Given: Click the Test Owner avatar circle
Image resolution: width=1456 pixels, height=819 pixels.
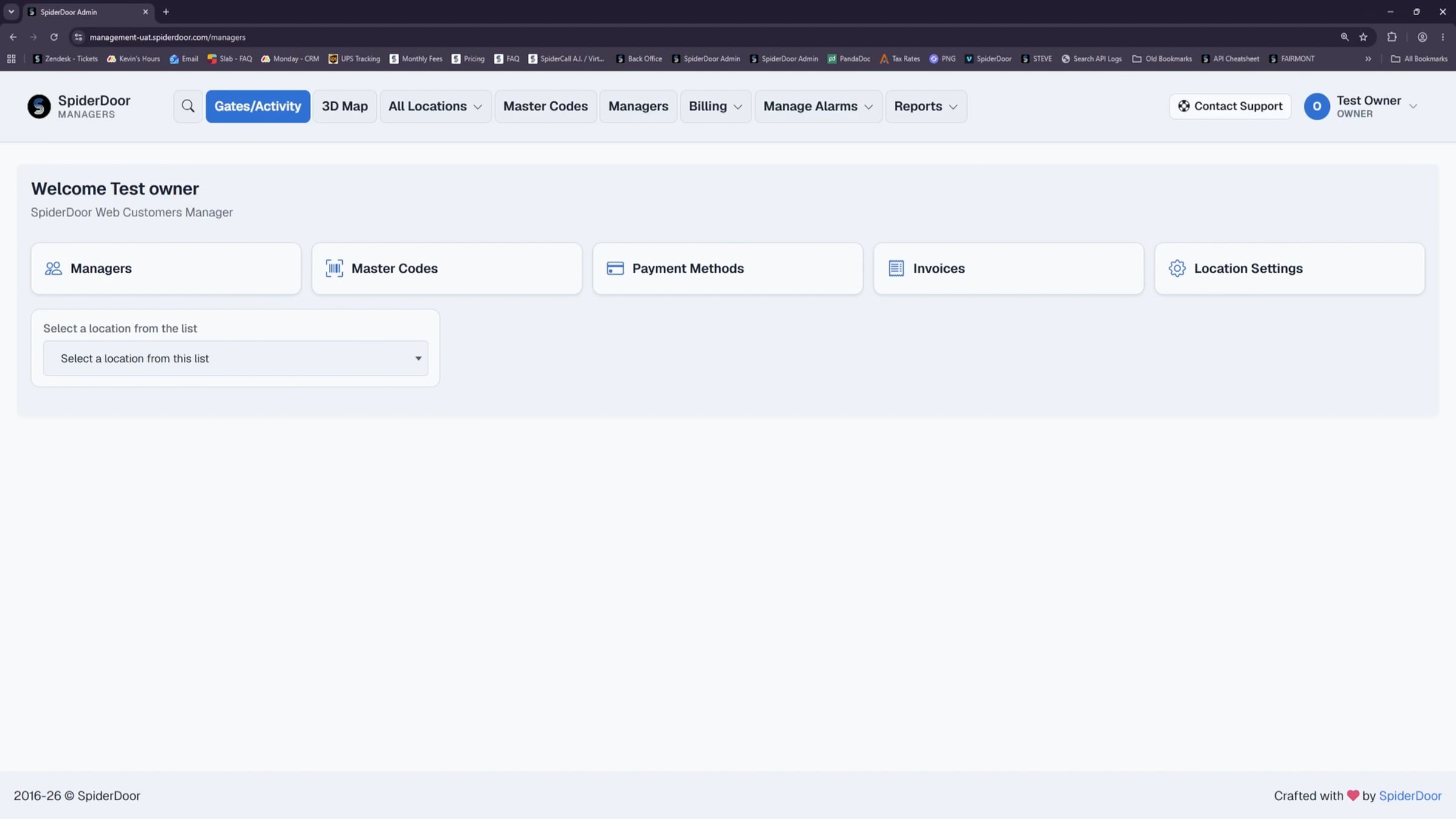Looking at the screenshot, I should click(1316, 106).
